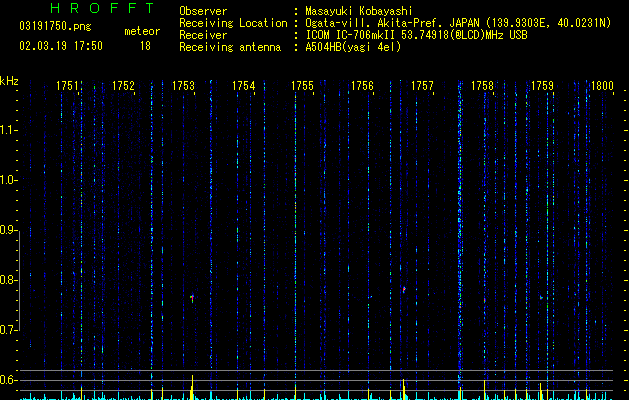
Task: Click the 0.8 kHz axis label
Action: (7, 280)
